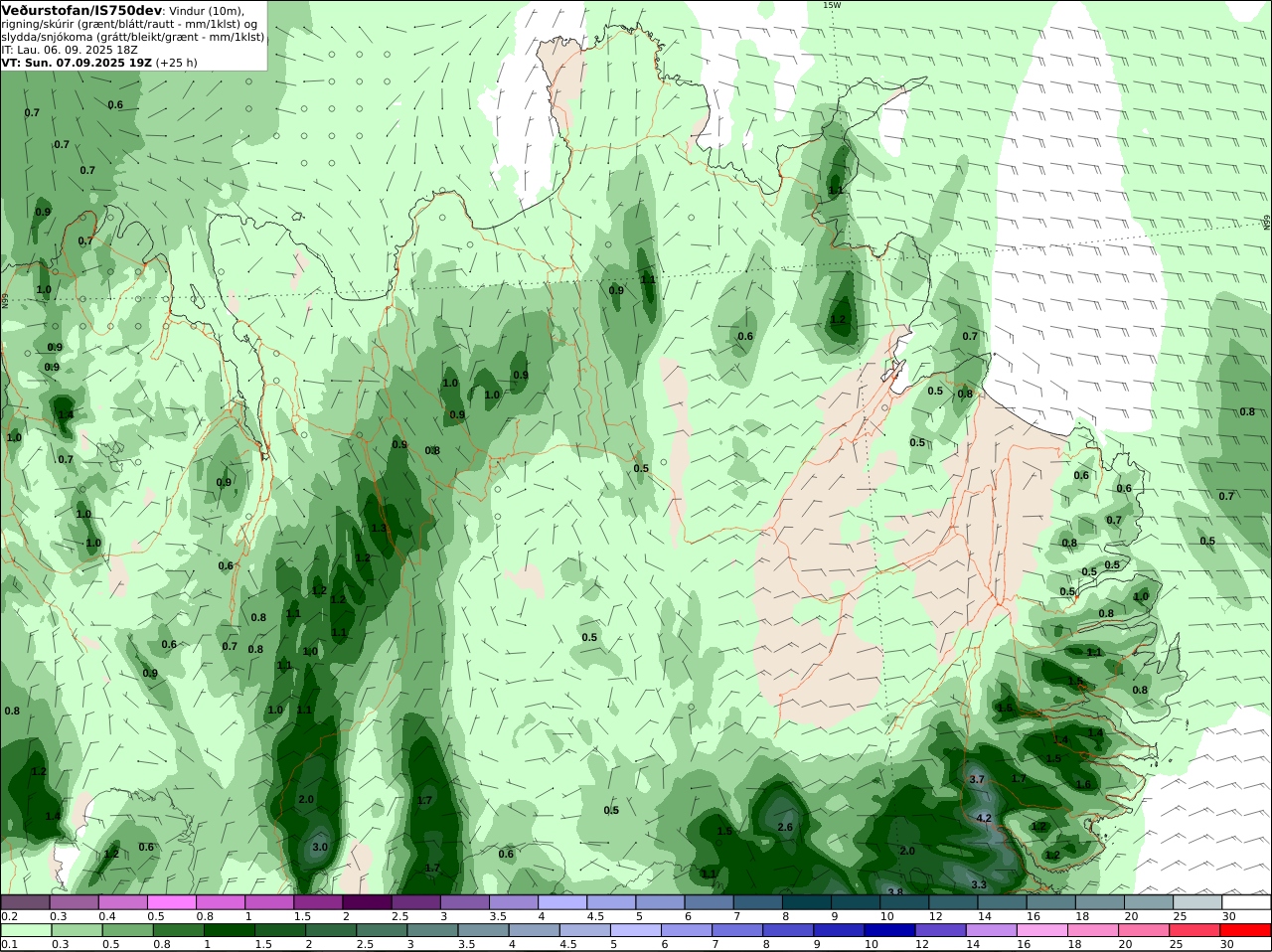Select the rigning/skúrir legend description line
The height and width of the screenshot is (952, 1272).
pos(129,24)
